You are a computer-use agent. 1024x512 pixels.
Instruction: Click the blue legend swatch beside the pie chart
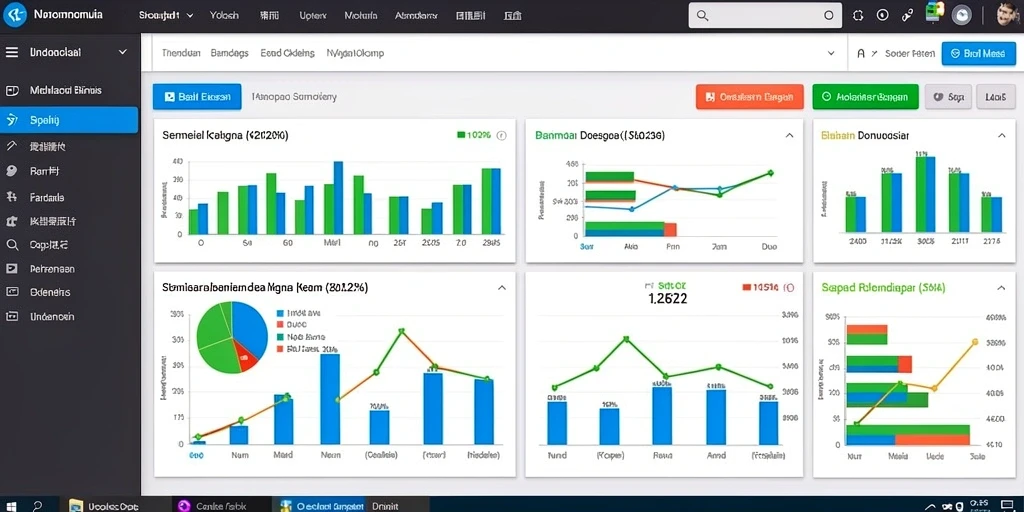[280, 313]
